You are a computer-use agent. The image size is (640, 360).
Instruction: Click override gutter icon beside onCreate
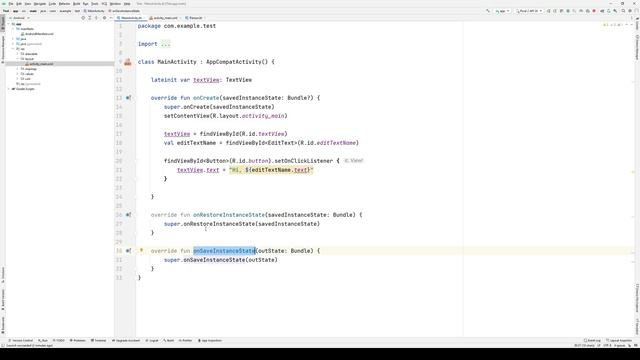(x=129, y=98)
